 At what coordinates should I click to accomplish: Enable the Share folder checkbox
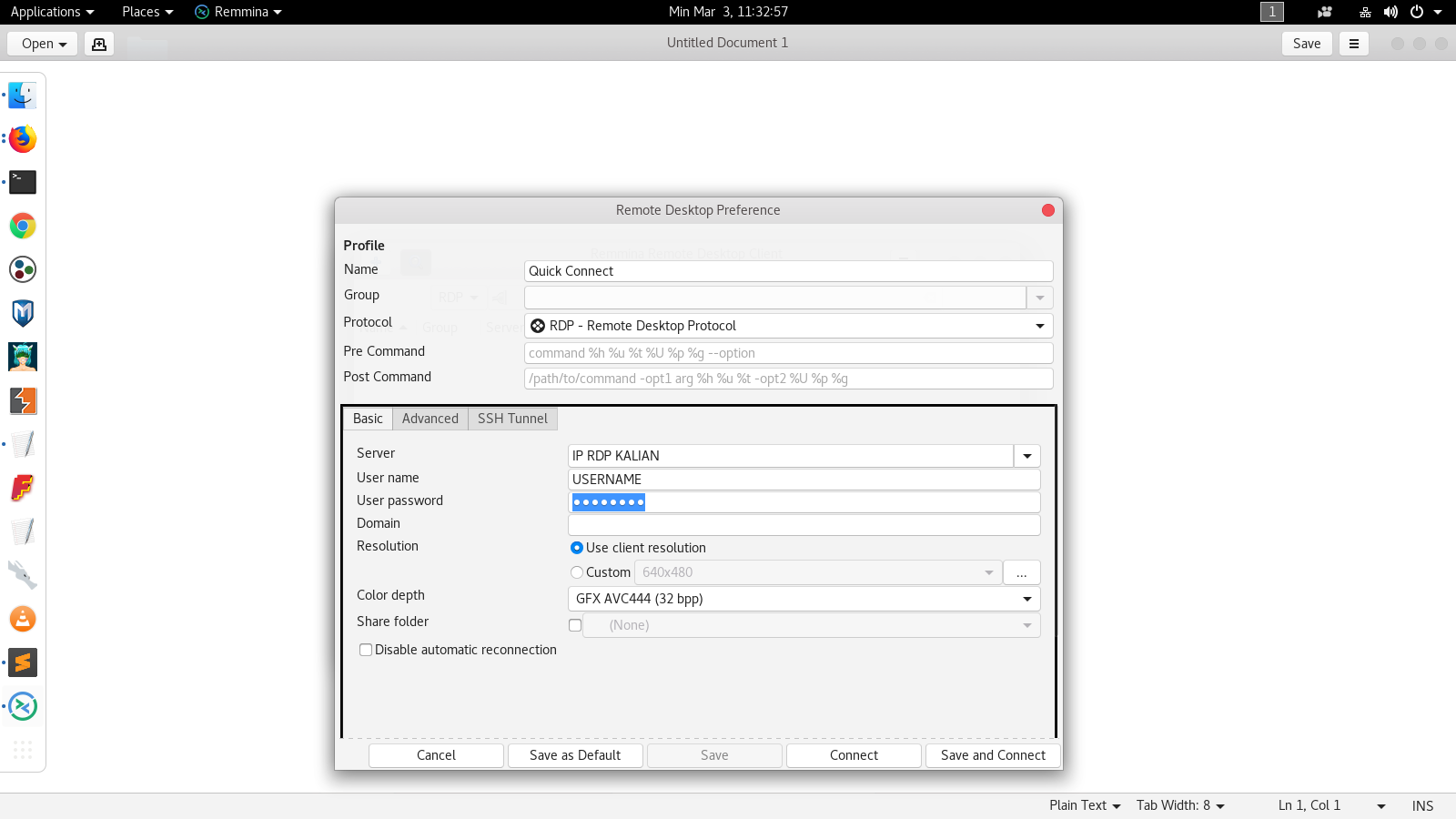coord(575,625)
